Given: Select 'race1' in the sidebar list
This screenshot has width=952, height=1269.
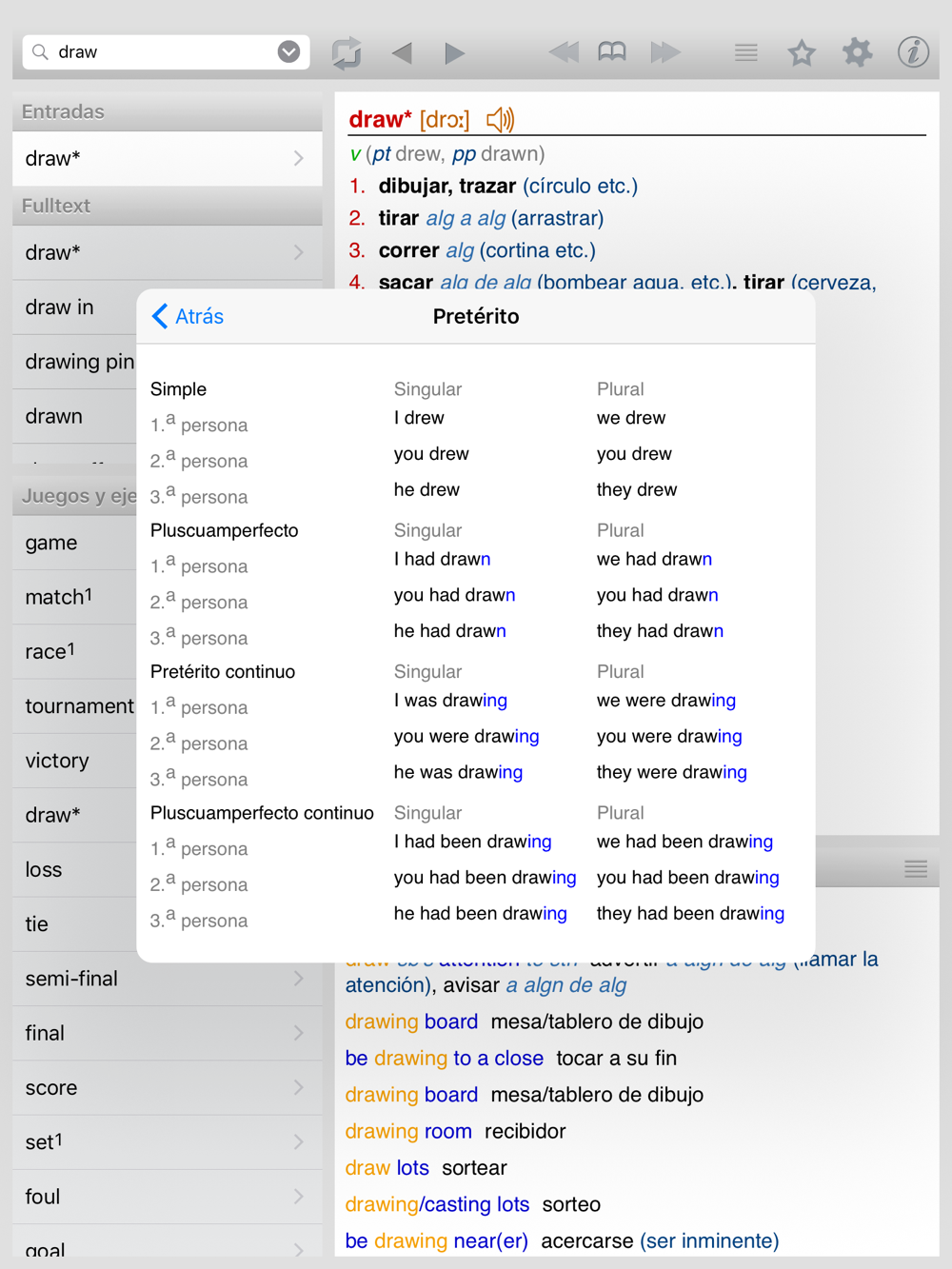Looking at the screenshot, I should point(74,651).
